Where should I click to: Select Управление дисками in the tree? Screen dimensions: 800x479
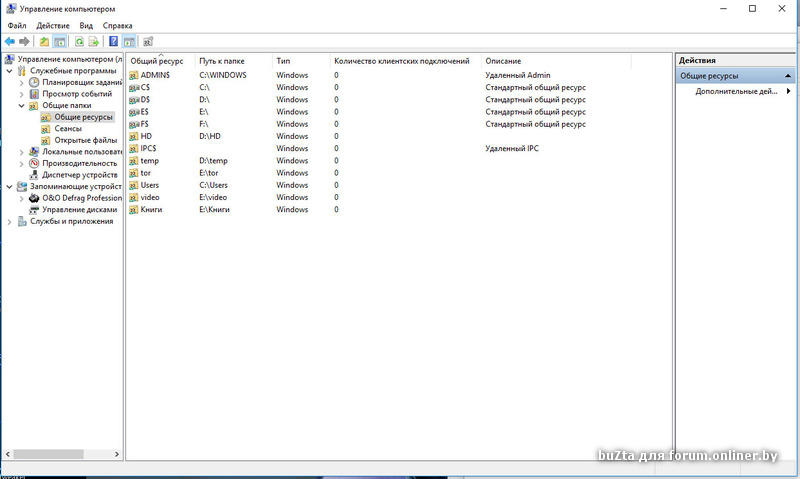pyautogui.click(x=79, y=210)
